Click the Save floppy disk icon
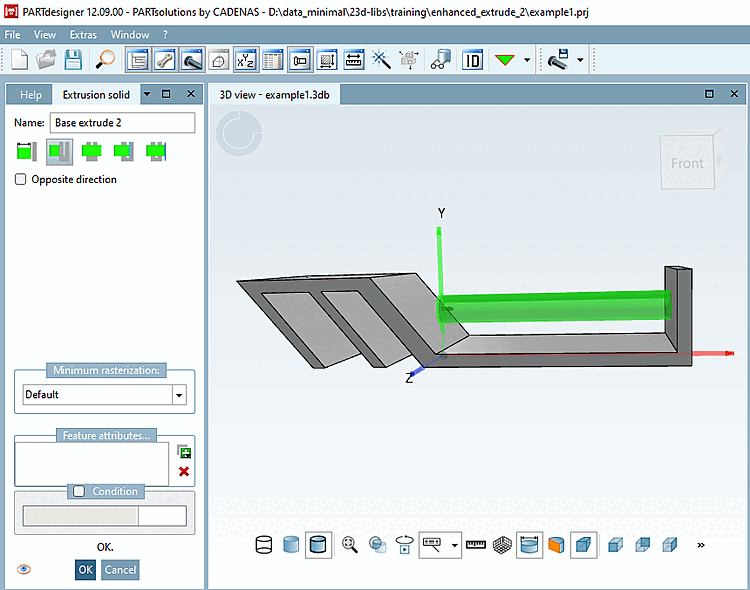The width and height of the screenshot is (750, 590). pyautogui.click(x=73, y=60)
